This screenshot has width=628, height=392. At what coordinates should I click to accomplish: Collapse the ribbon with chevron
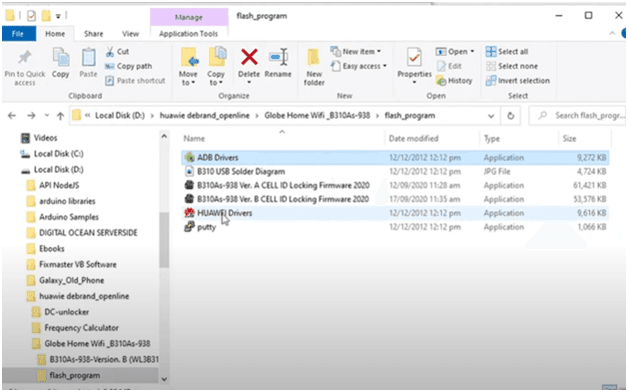(612, 34)
